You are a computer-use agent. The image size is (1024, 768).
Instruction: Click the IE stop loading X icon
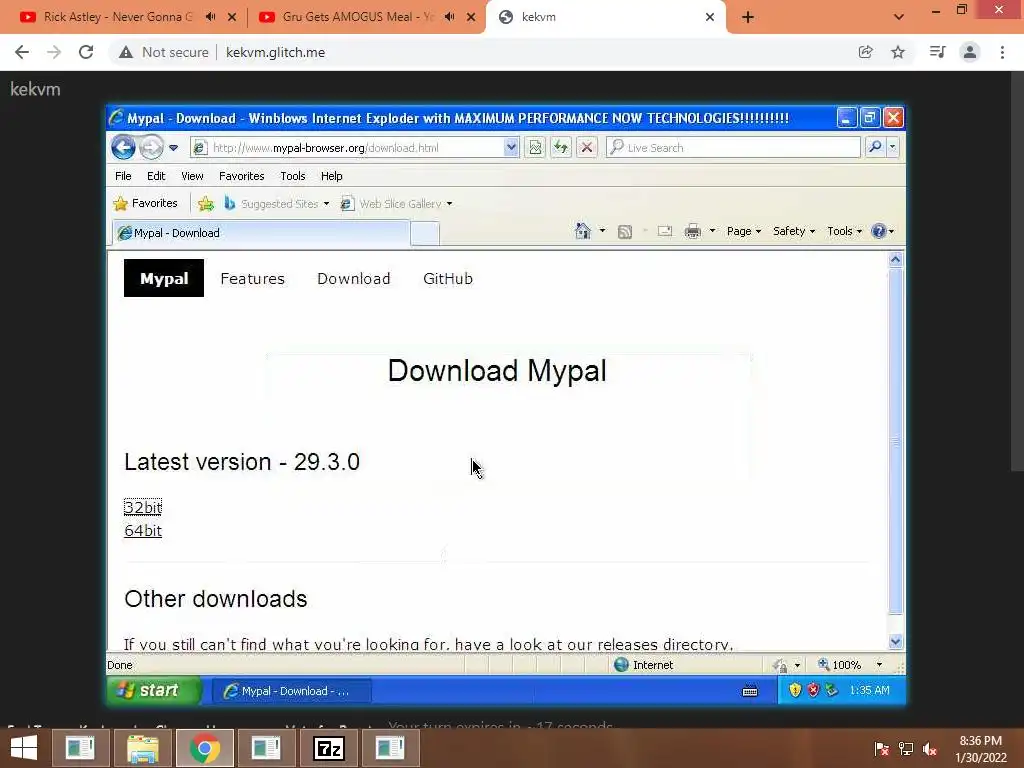pyautogui.click(x=586, y=148)
